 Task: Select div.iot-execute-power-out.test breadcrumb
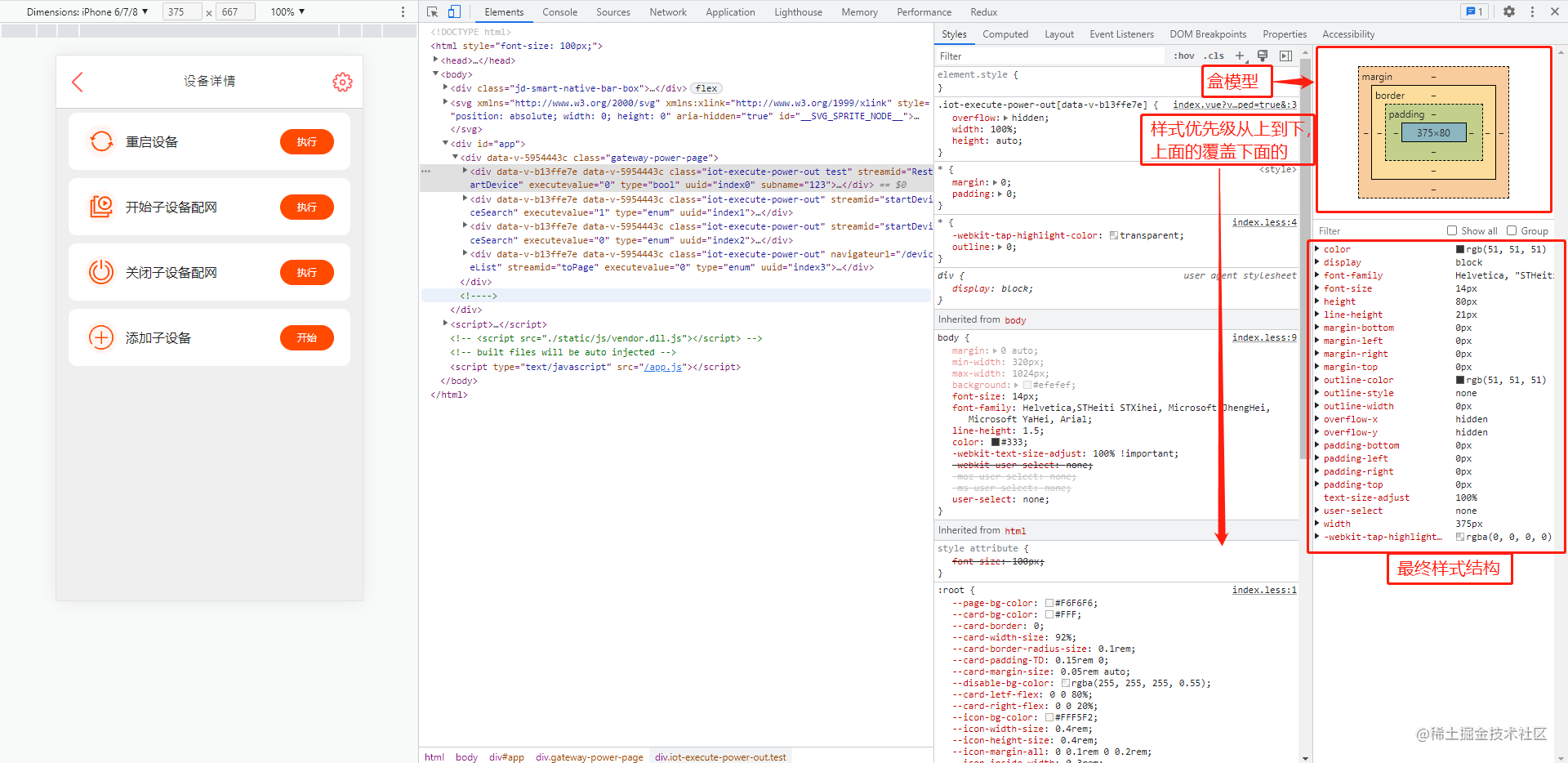coord(720,756)
